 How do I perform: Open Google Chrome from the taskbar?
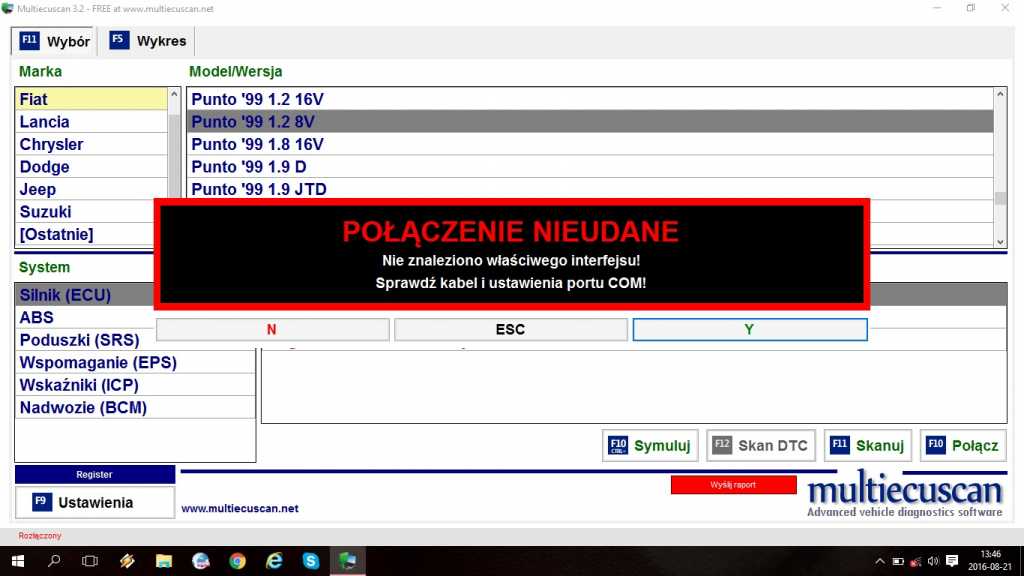(x=237, y=561)
